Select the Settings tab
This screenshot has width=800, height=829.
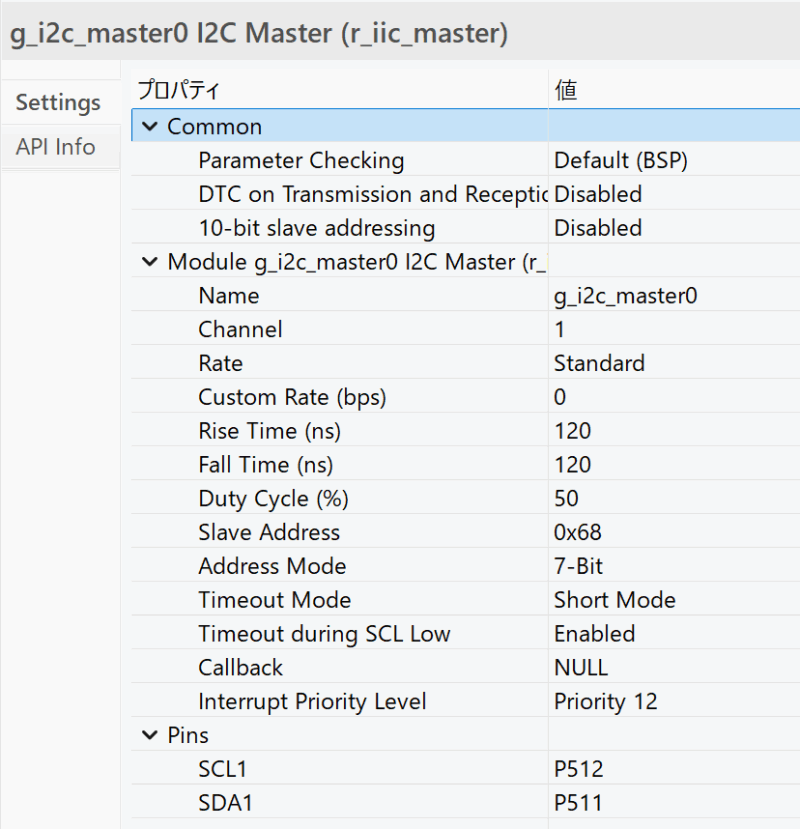pos(57,102)
